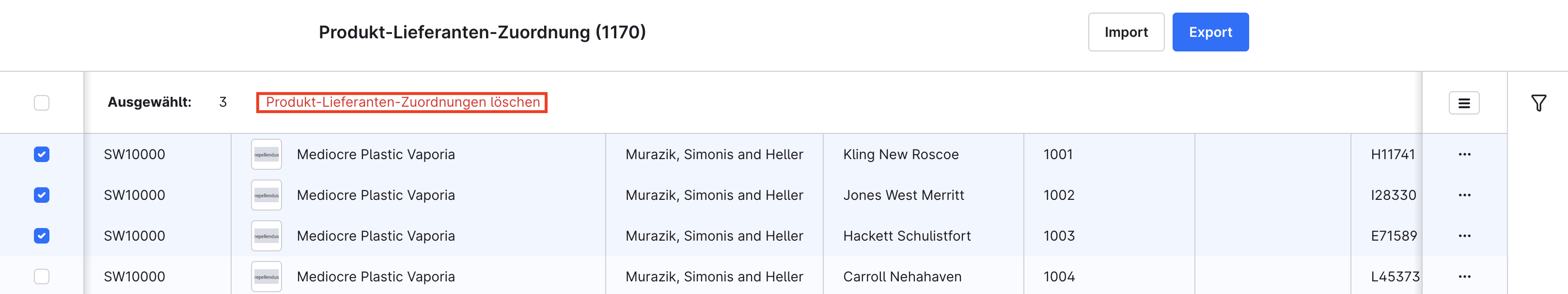Uncheck the Kling New Roscoe row checkbox

(x=41, y=154)
